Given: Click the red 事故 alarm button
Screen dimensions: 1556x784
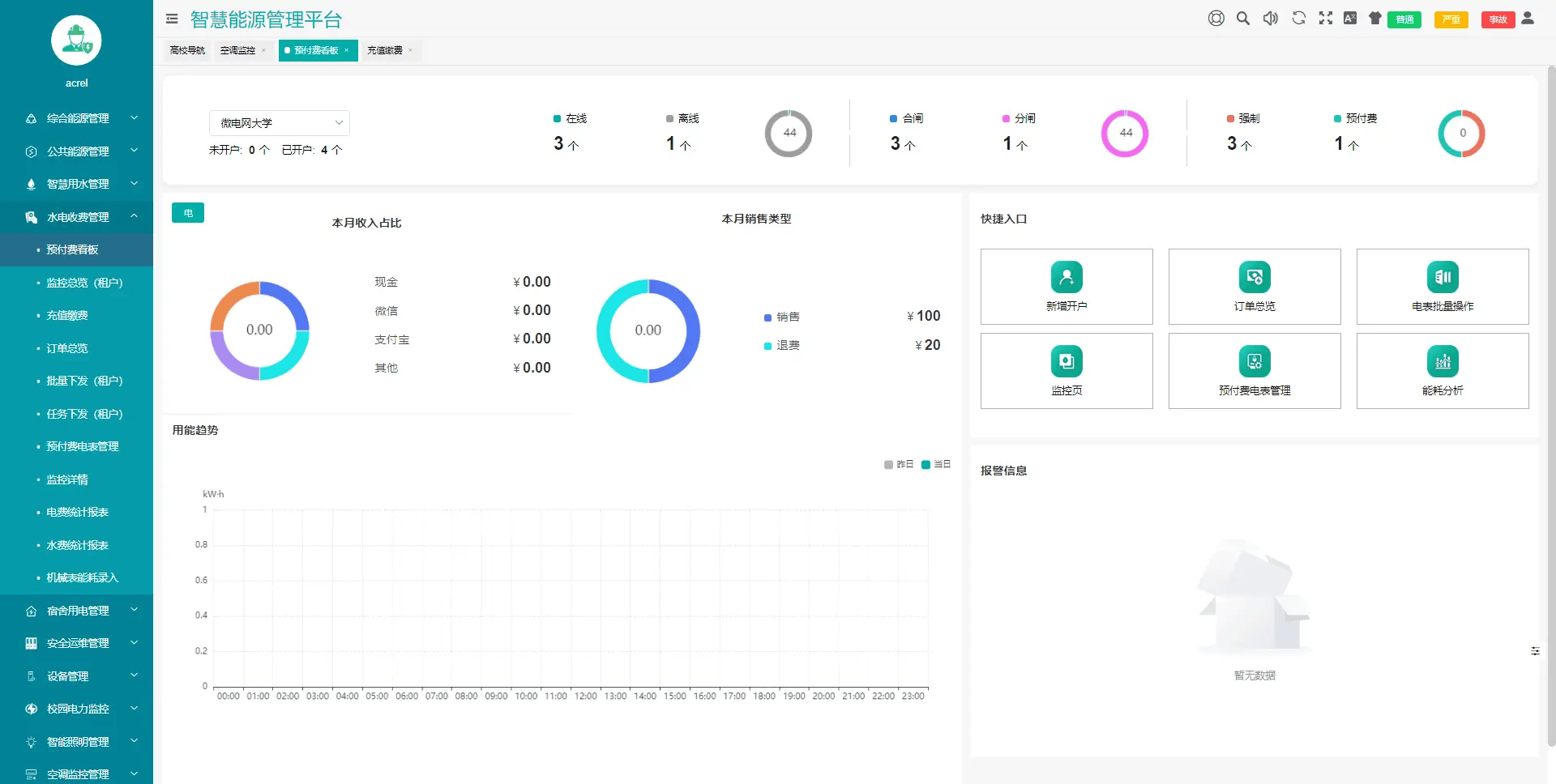Looking at the screenshot, I should pos(1498,19).
